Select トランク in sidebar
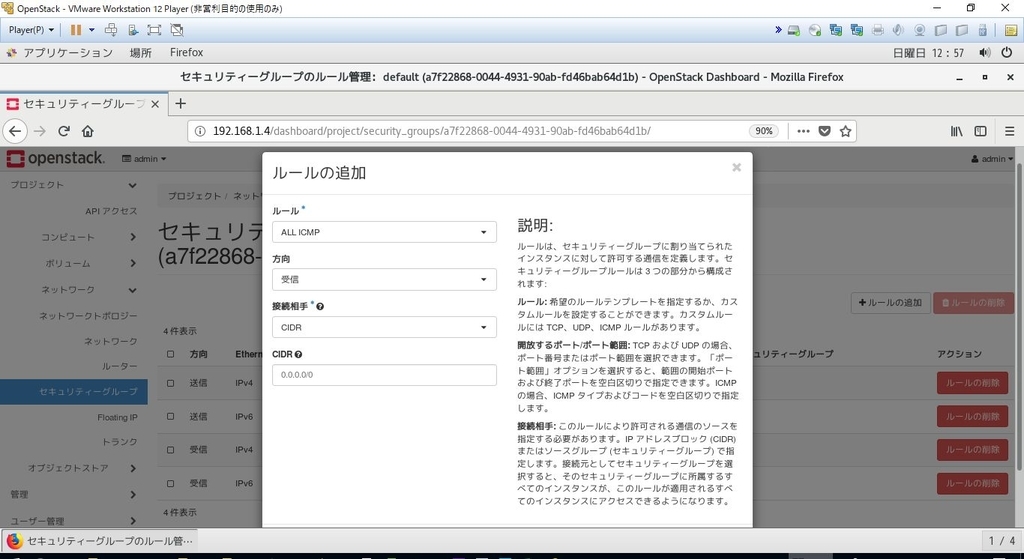Image resolution: width=1024 pixels, height=559 pixels. point(120,442)
